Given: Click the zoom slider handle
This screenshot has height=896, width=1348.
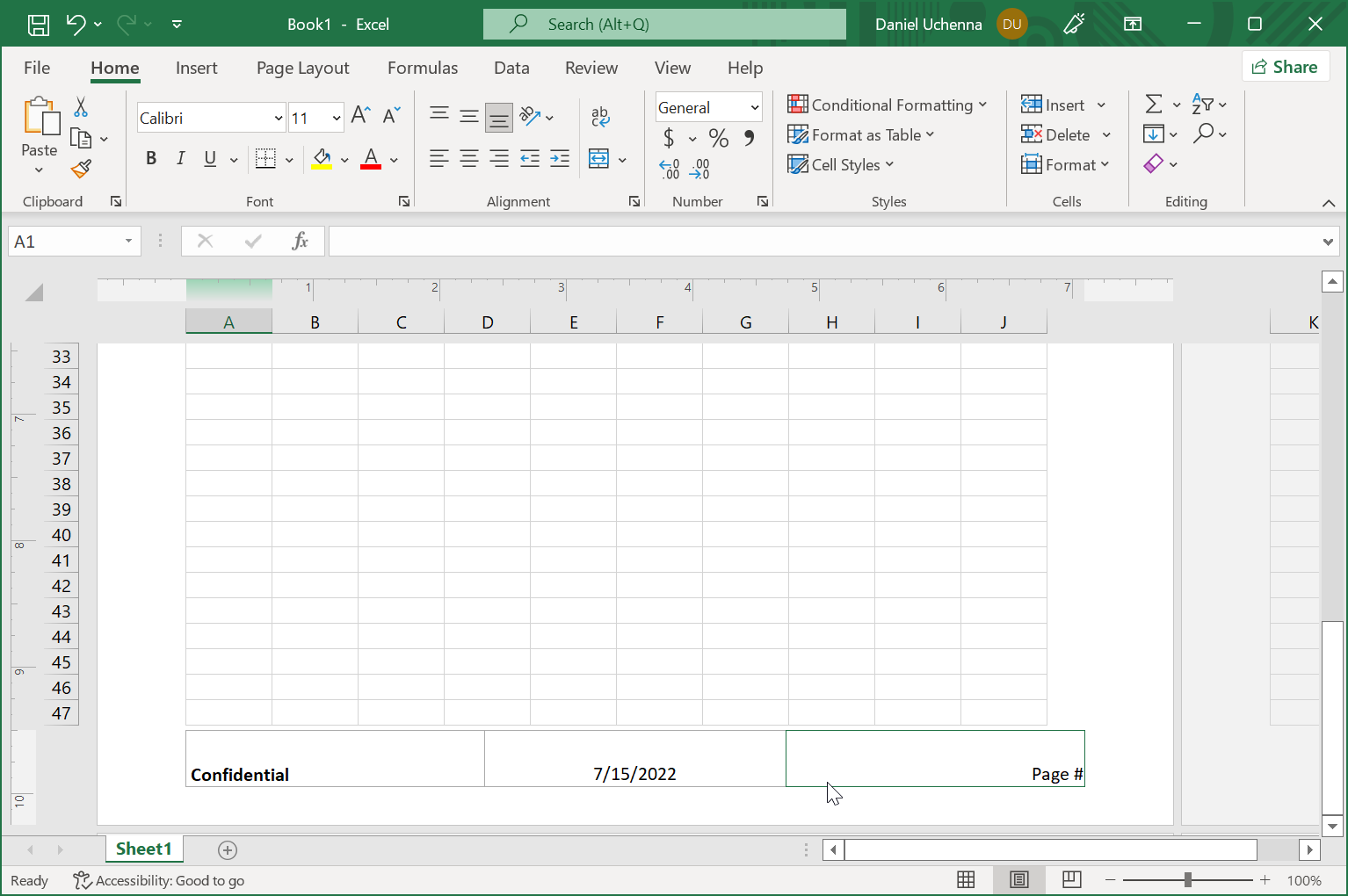Looking at the screenshot, I should click(1187, 879).
